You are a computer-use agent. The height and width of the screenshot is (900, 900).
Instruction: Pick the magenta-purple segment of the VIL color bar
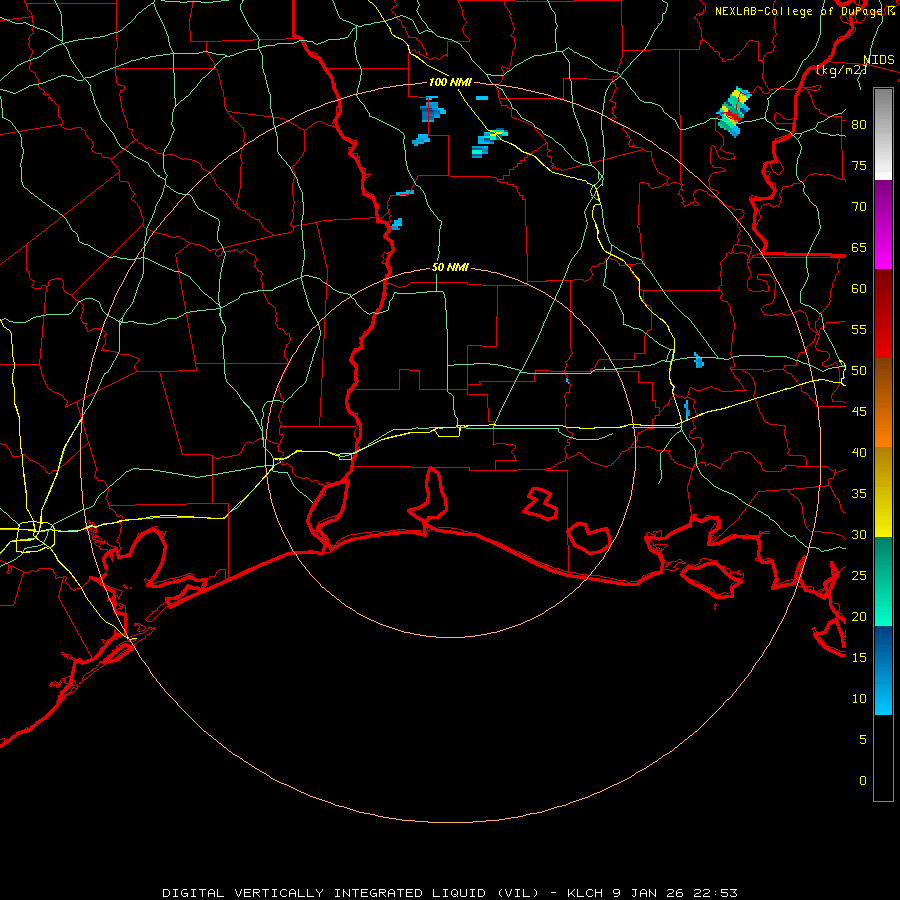pyautogui.click(x=883, y=225)
